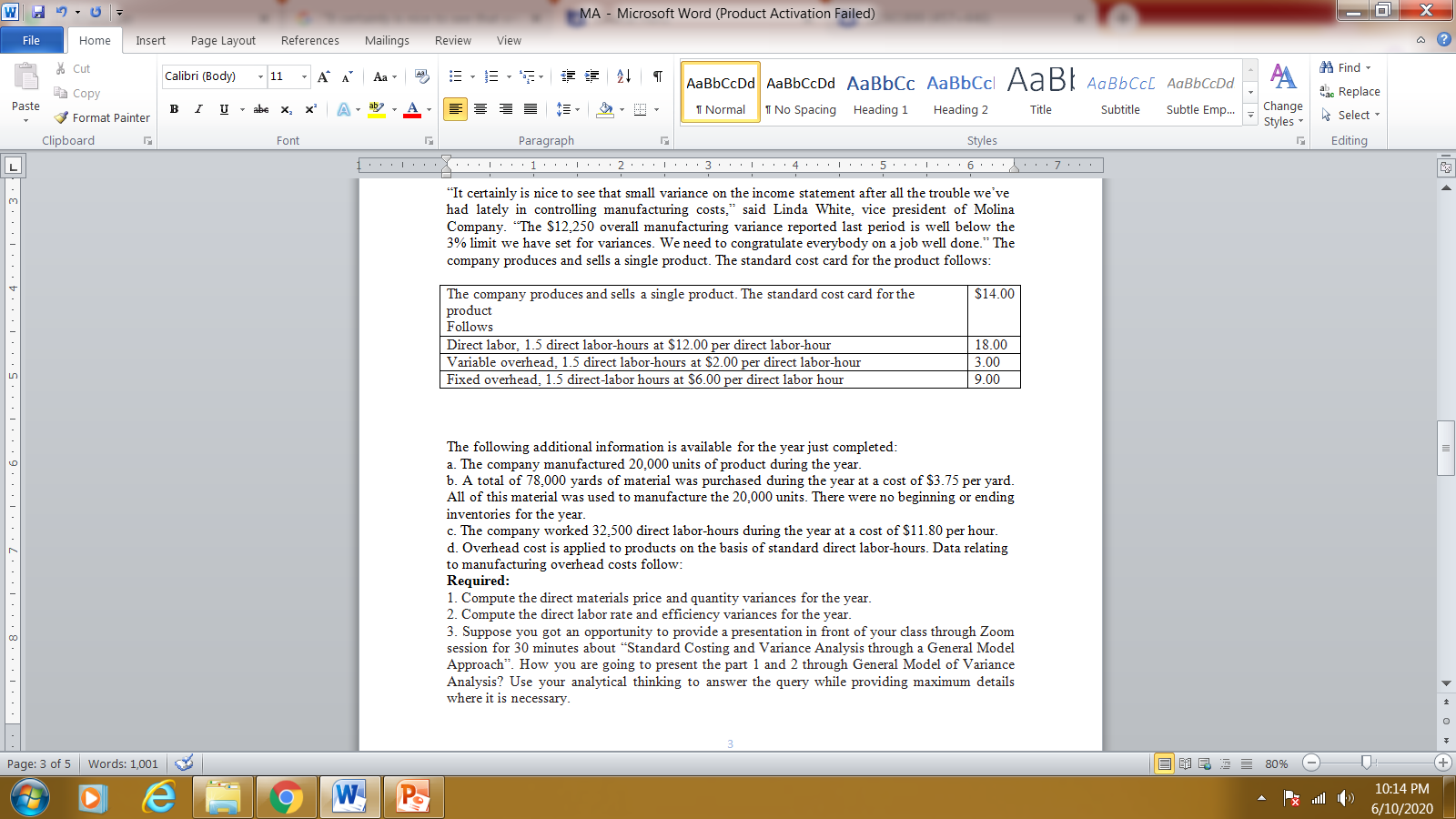The height and width of the screenshot is (819, 1456).
Task: Open the Find tool in Editing group
Action: 1347,66
